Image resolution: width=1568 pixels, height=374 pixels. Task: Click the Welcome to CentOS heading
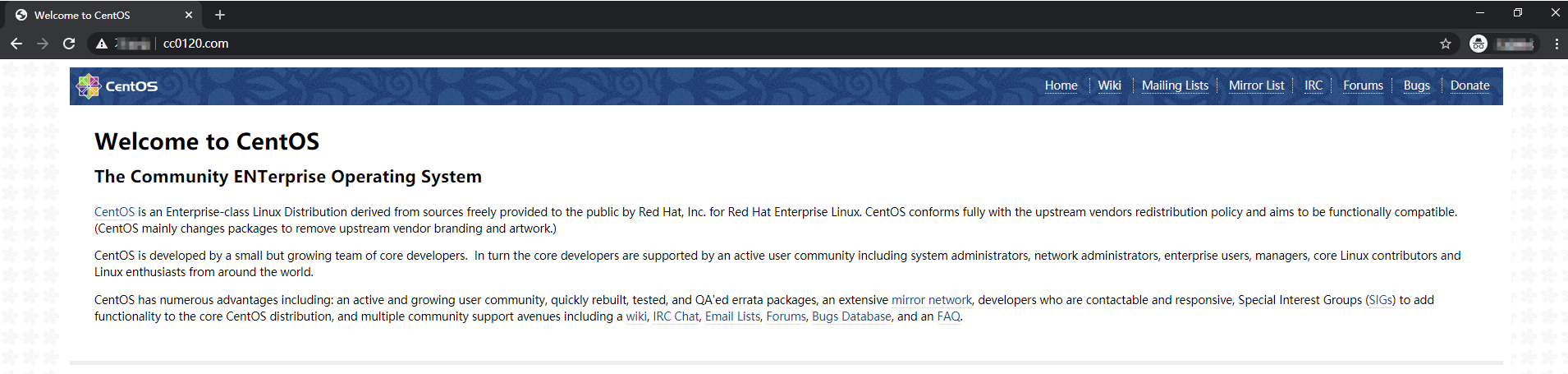click(207, 141)
